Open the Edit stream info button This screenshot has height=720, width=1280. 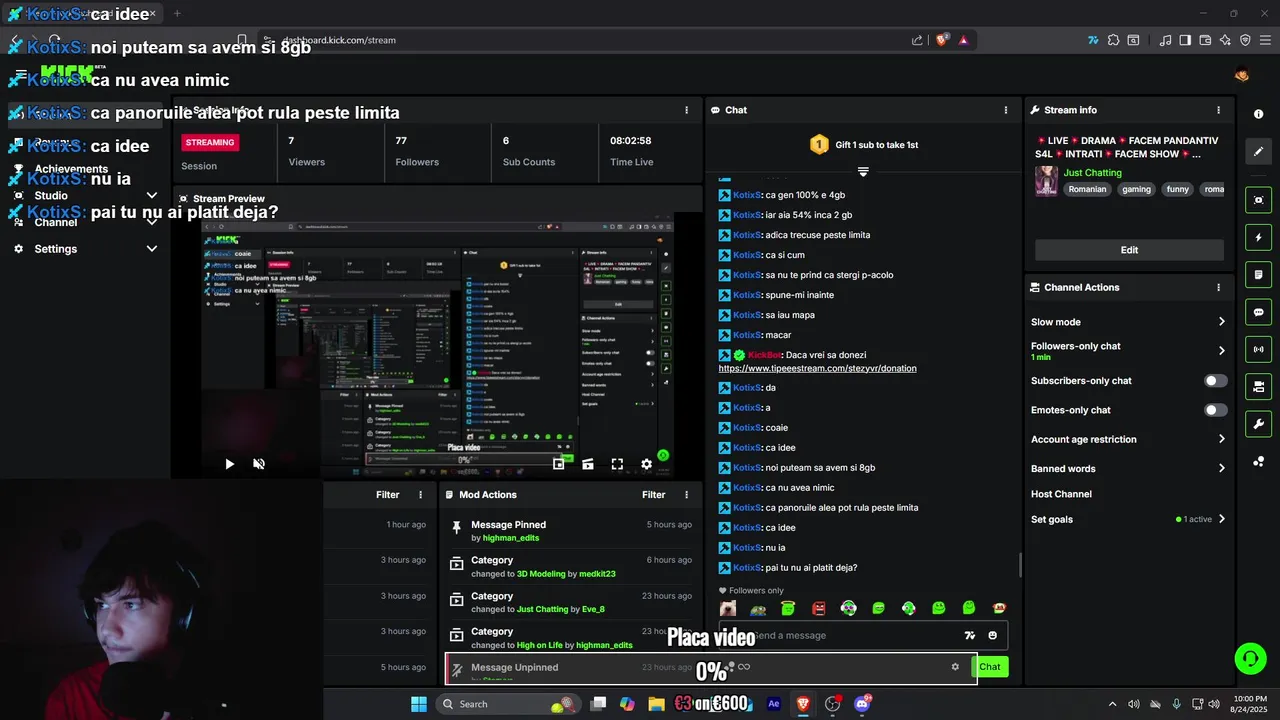pyautogui.click(x=1129, y=250)
